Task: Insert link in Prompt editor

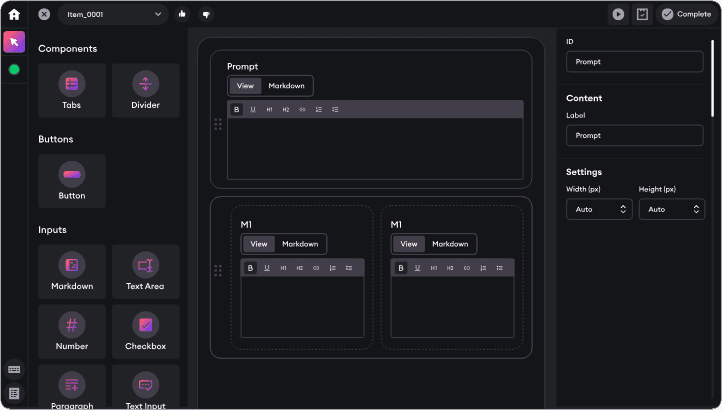Action: tap(302, 110)
